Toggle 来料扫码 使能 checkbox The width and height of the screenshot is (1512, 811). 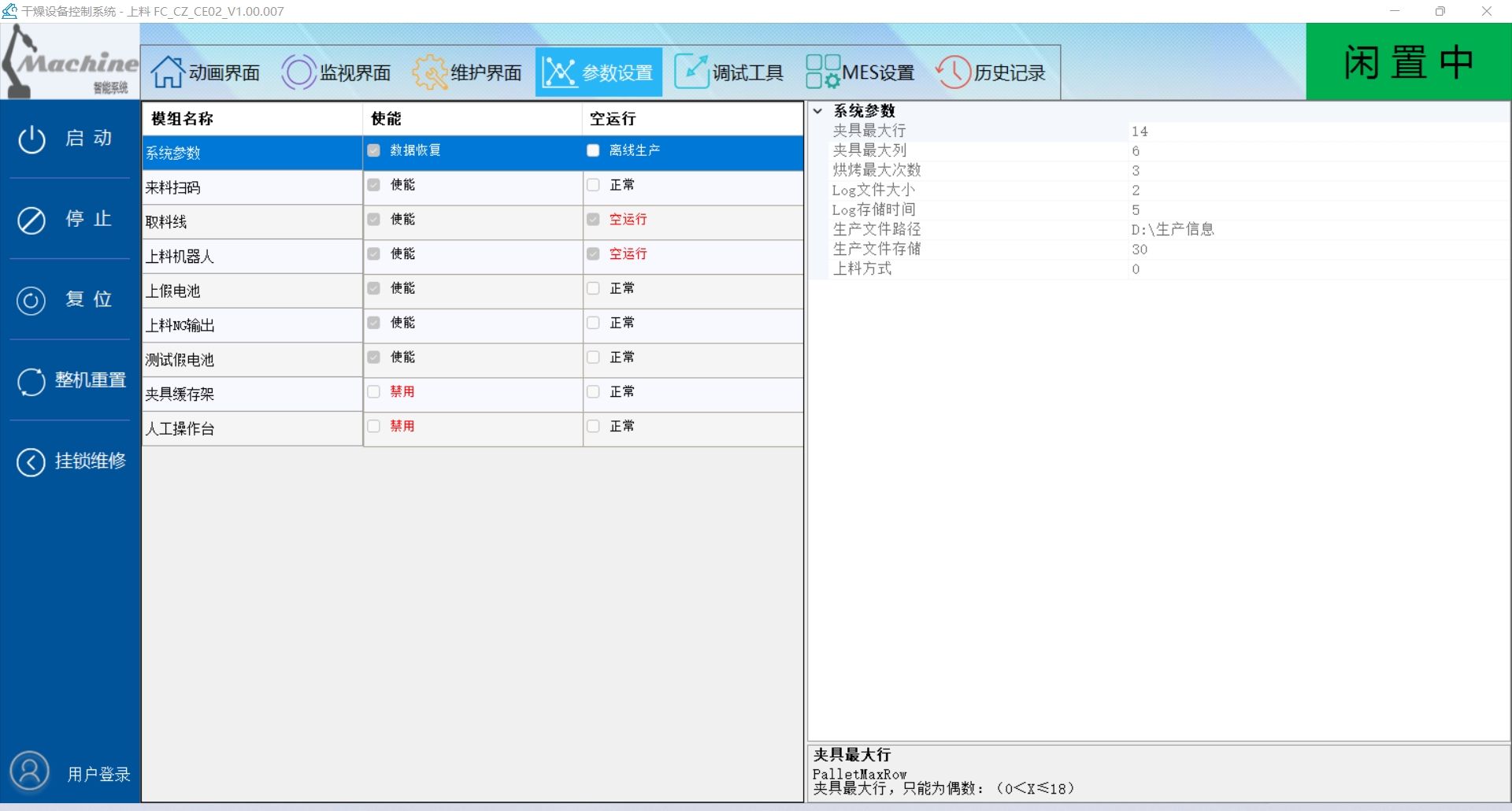coord(374,185)
